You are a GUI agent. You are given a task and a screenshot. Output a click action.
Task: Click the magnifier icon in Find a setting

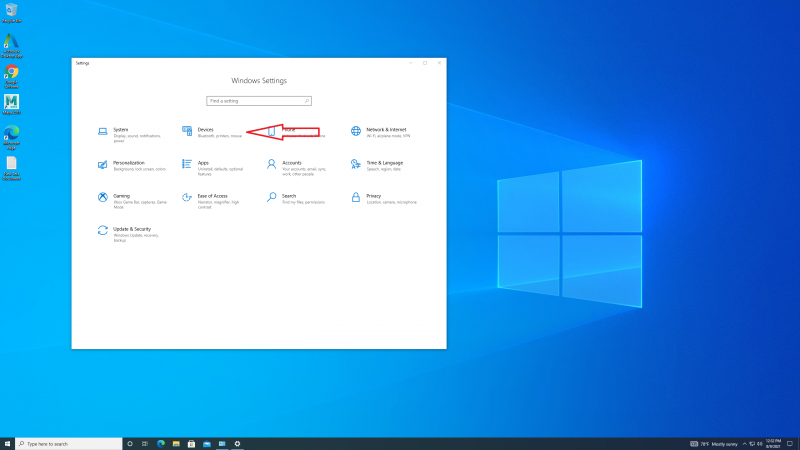click(307, 101)
